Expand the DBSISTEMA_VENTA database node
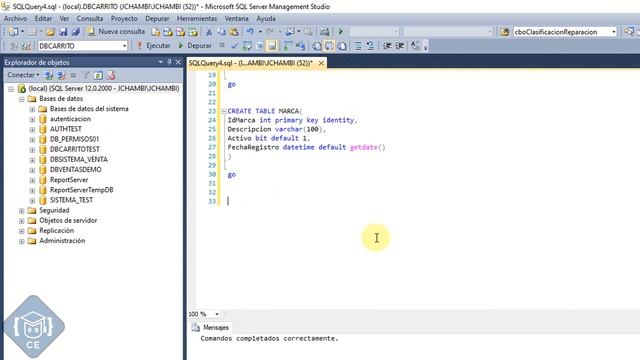Image resolution: width=640 pixels, height=360 pixels. click(x=32, y=160)
